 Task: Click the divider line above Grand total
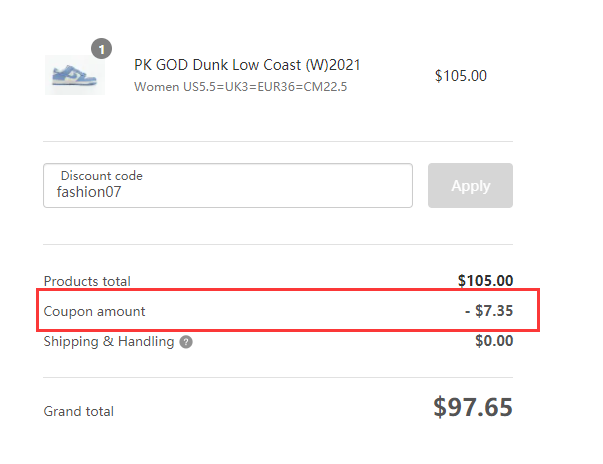[278, 378]
